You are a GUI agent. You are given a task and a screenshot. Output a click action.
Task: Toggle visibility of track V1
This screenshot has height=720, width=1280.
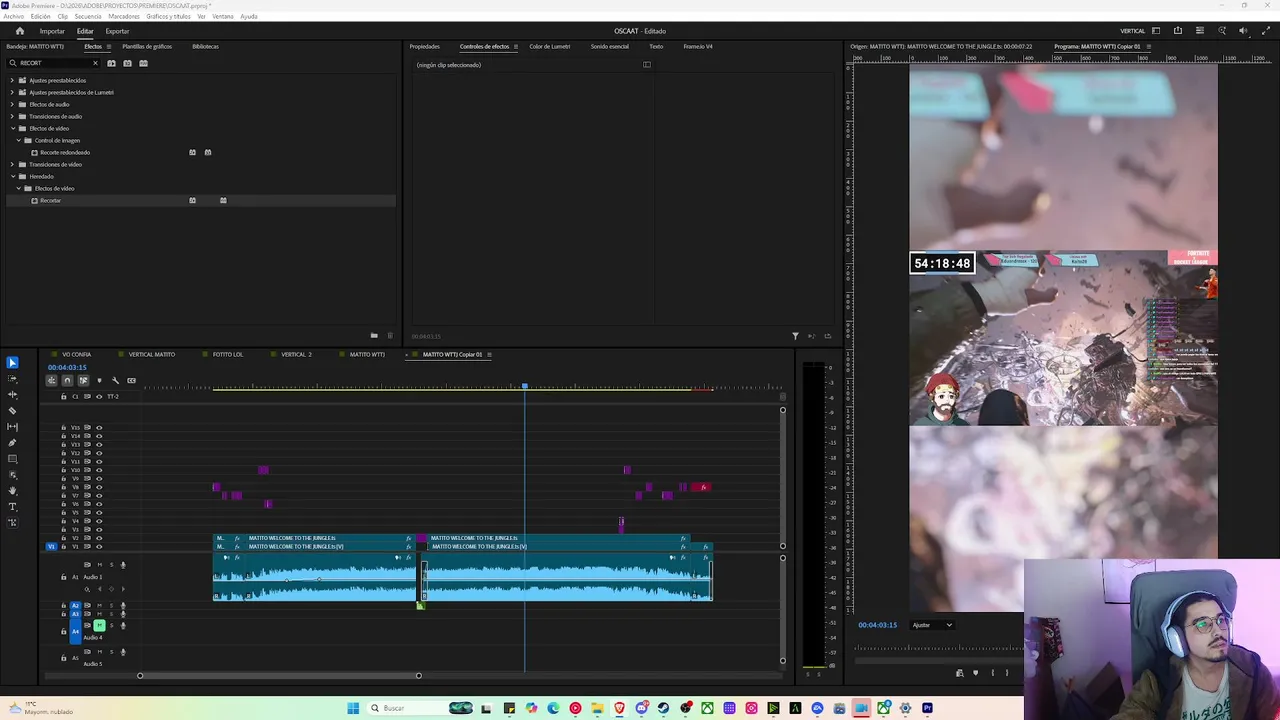[98, 547]
